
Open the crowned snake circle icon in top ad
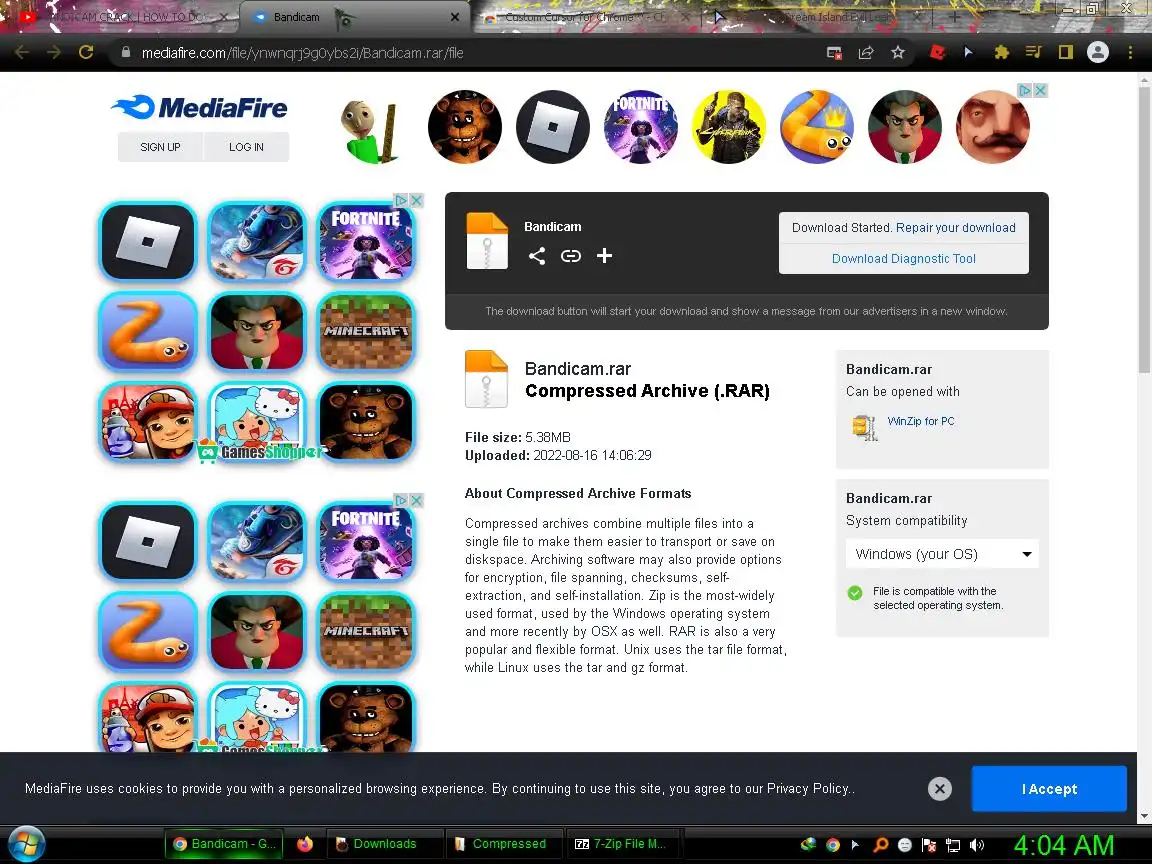817,126
